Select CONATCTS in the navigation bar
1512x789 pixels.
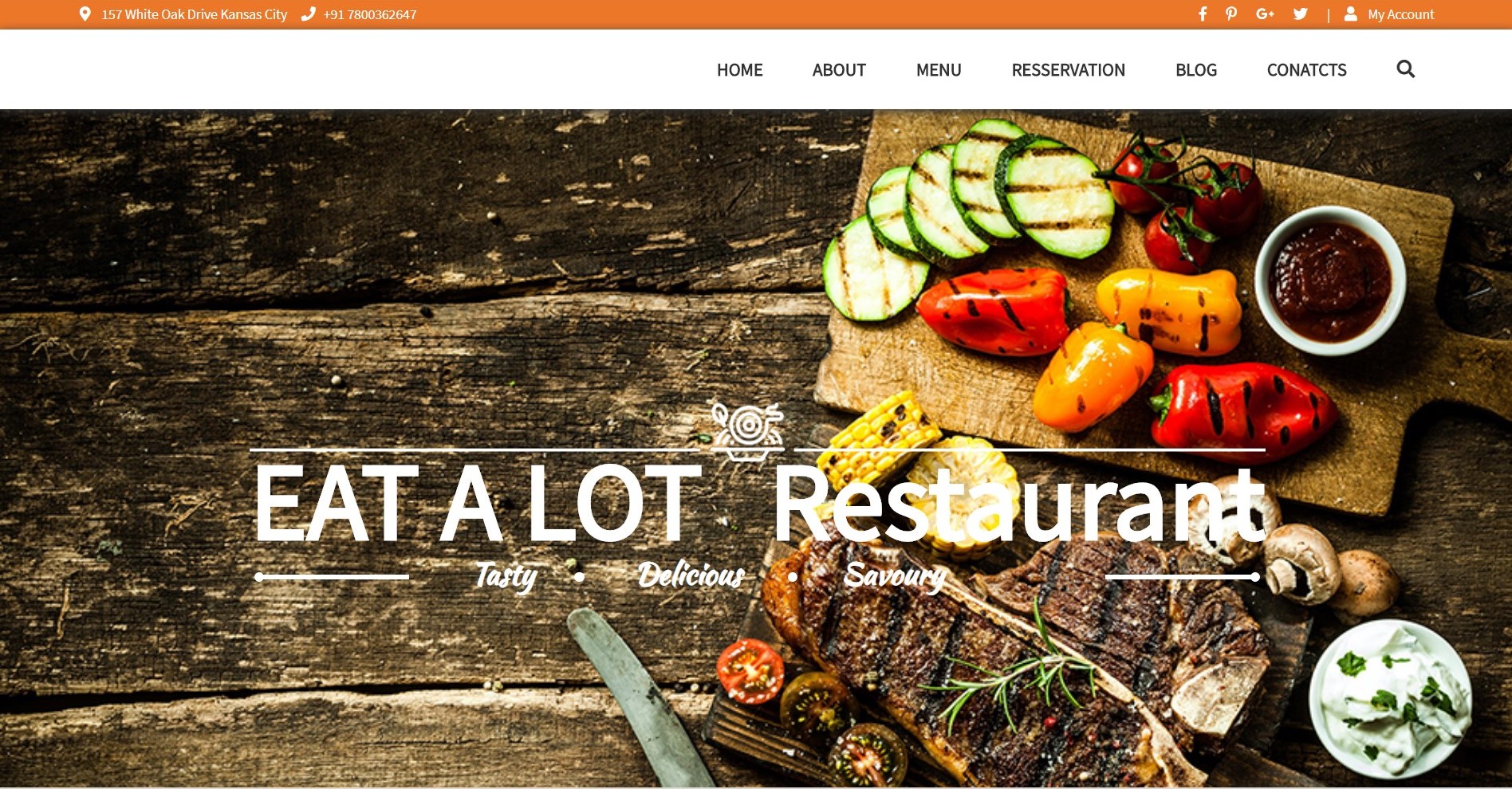[1306, 70]
